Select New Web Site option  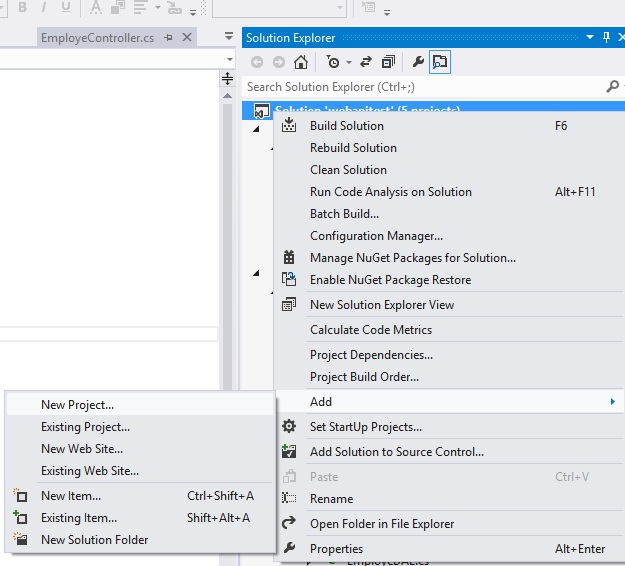[140, 448]
